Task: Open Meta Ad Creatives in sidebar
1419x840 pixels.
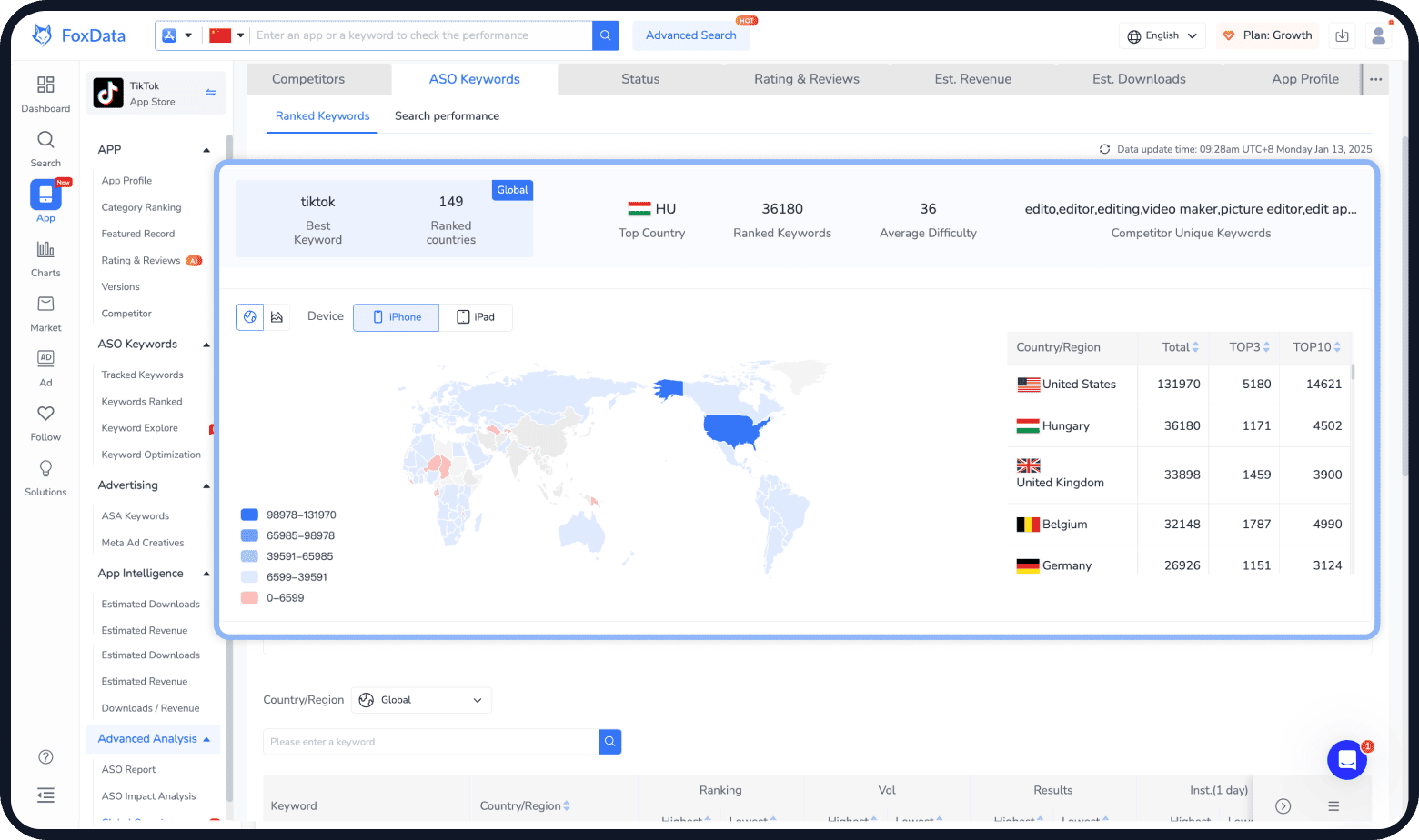Action: pyautogui.click(x=143, y=544)
